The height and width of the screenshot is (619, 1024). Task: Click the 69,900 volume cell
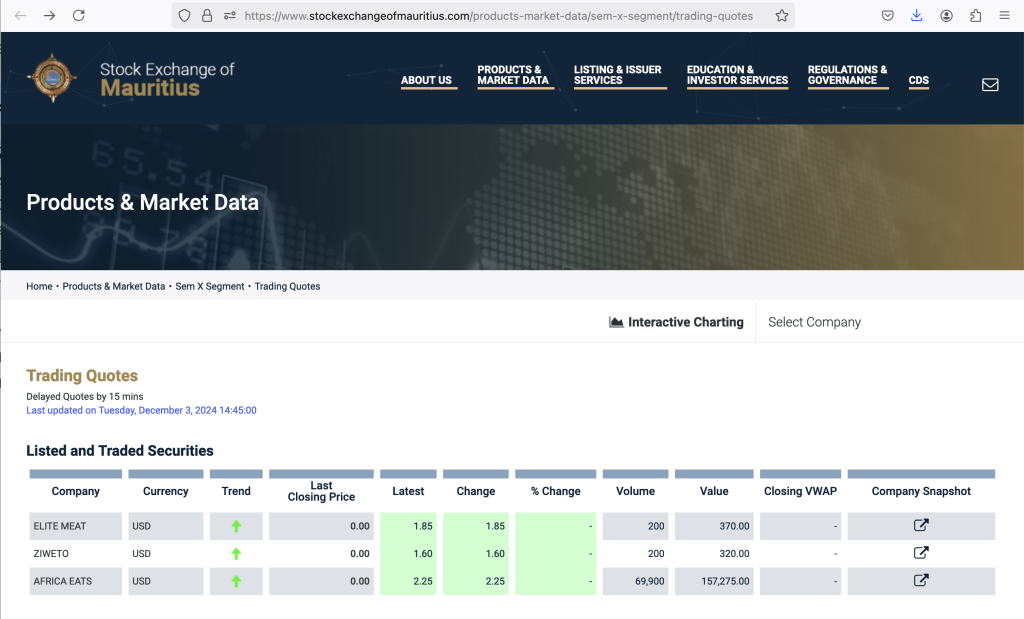click(635, 581)
